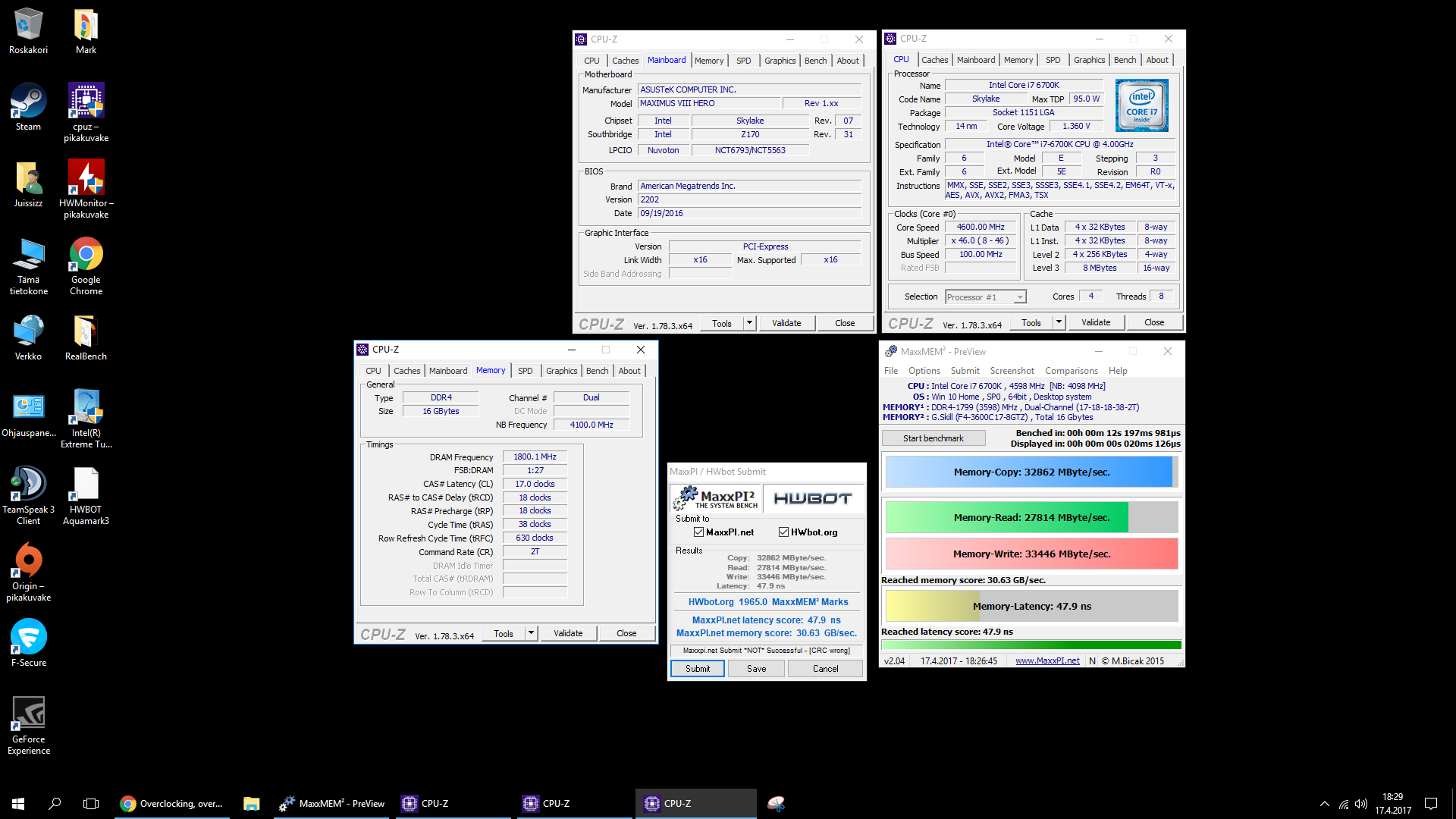Click Submit in the HWbot Submit dialog
This screenshot has width=1456, height=819.
point(698,669)
